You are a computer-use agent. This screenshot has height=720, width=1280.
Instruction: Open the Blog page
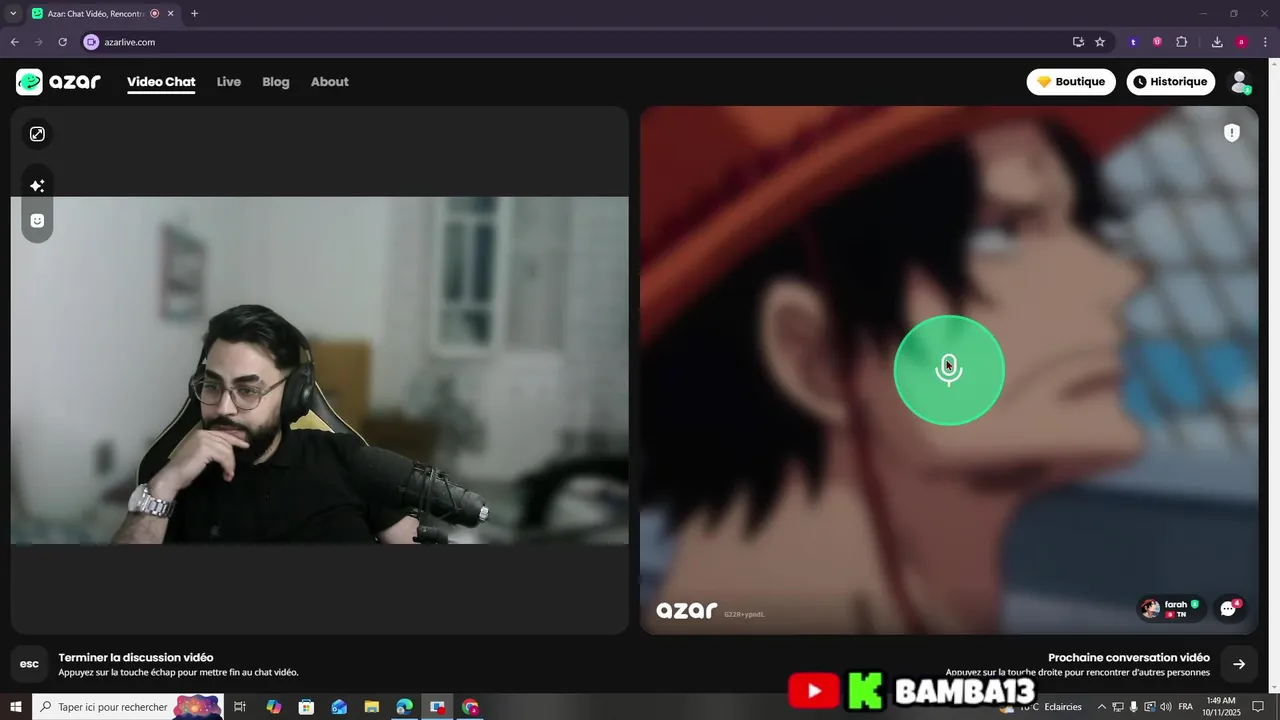[x=276, y=82]
